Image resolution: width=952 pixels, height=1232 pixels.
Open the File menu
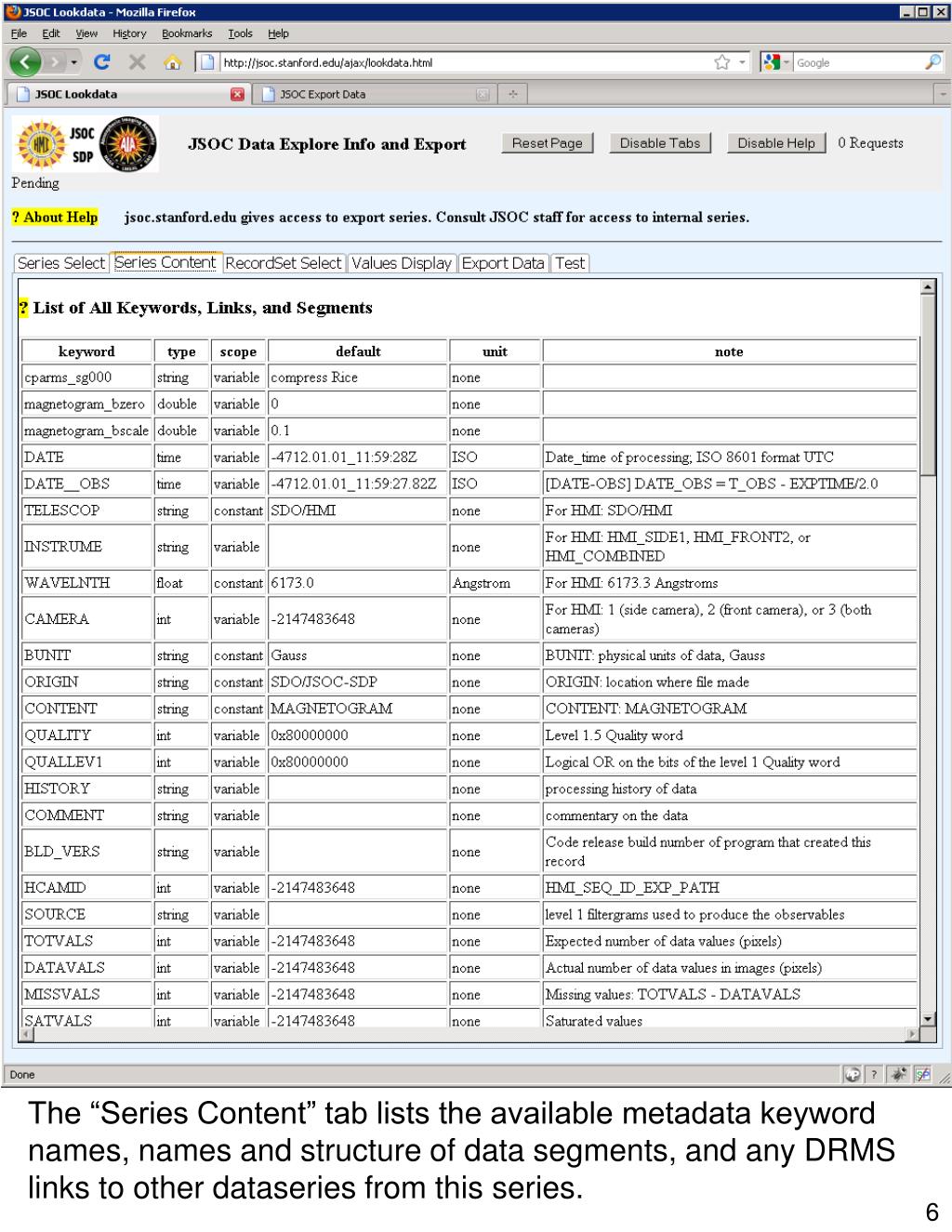coord(19,33)
